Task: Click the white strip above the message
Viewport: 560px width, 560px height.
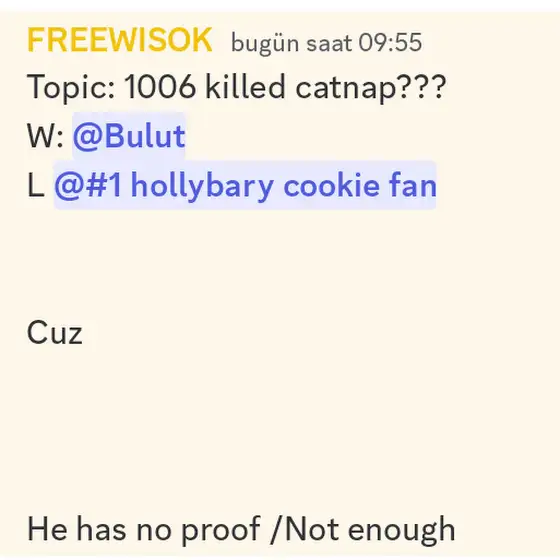Action: [x=280, y=5]
